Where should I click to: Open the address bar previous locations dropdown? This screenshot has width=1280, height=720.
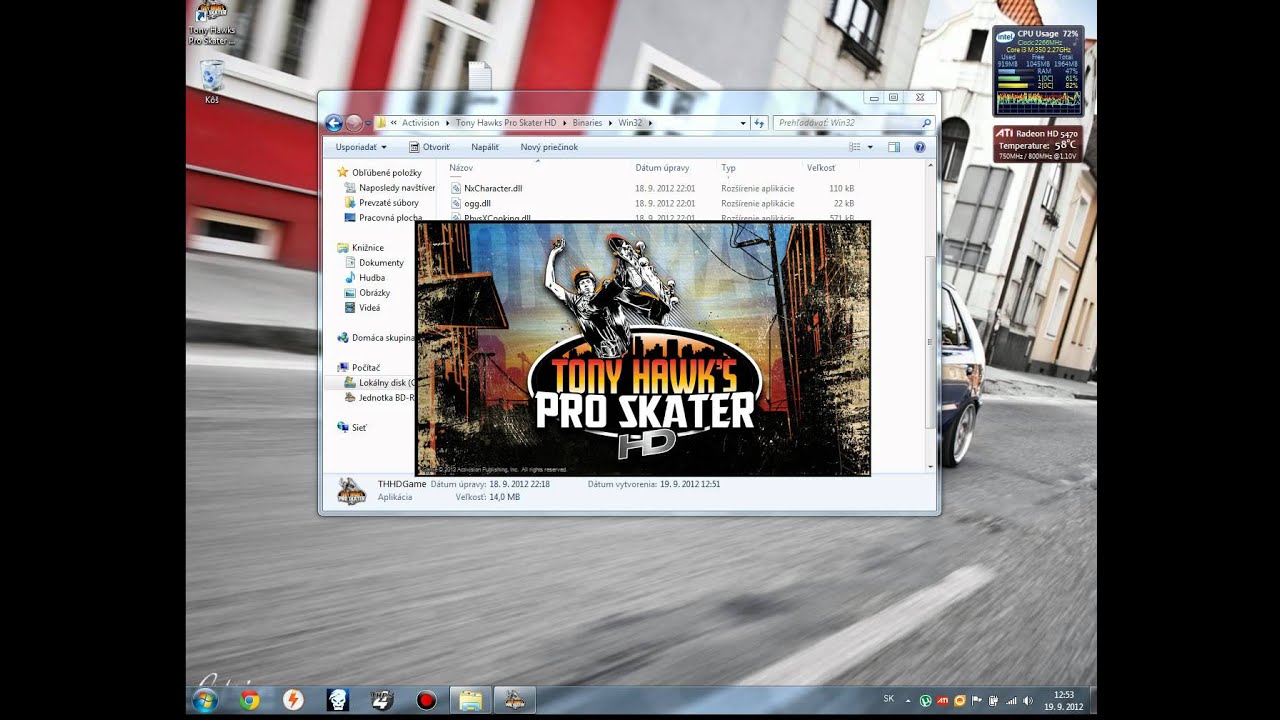point(743,123)
